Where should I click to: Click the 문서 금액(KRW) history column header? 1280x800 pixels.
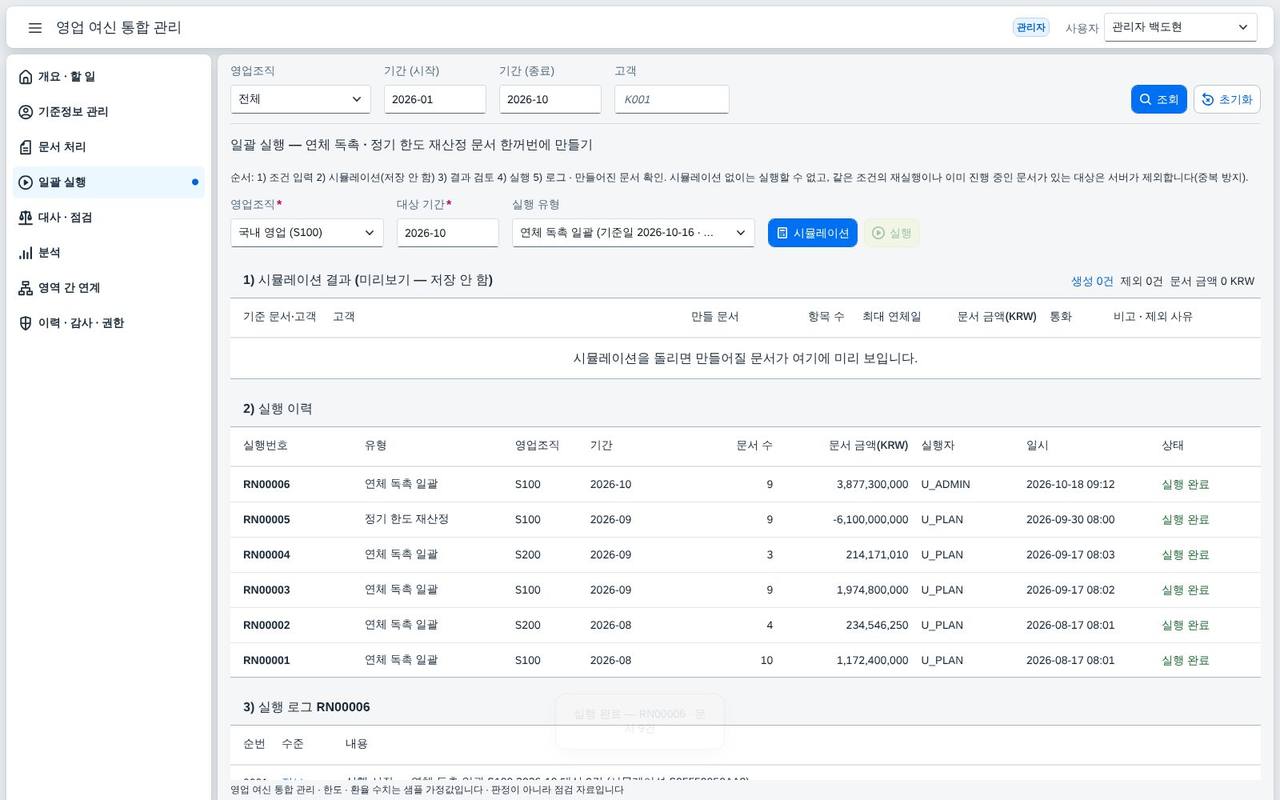[x=868, y=445]
